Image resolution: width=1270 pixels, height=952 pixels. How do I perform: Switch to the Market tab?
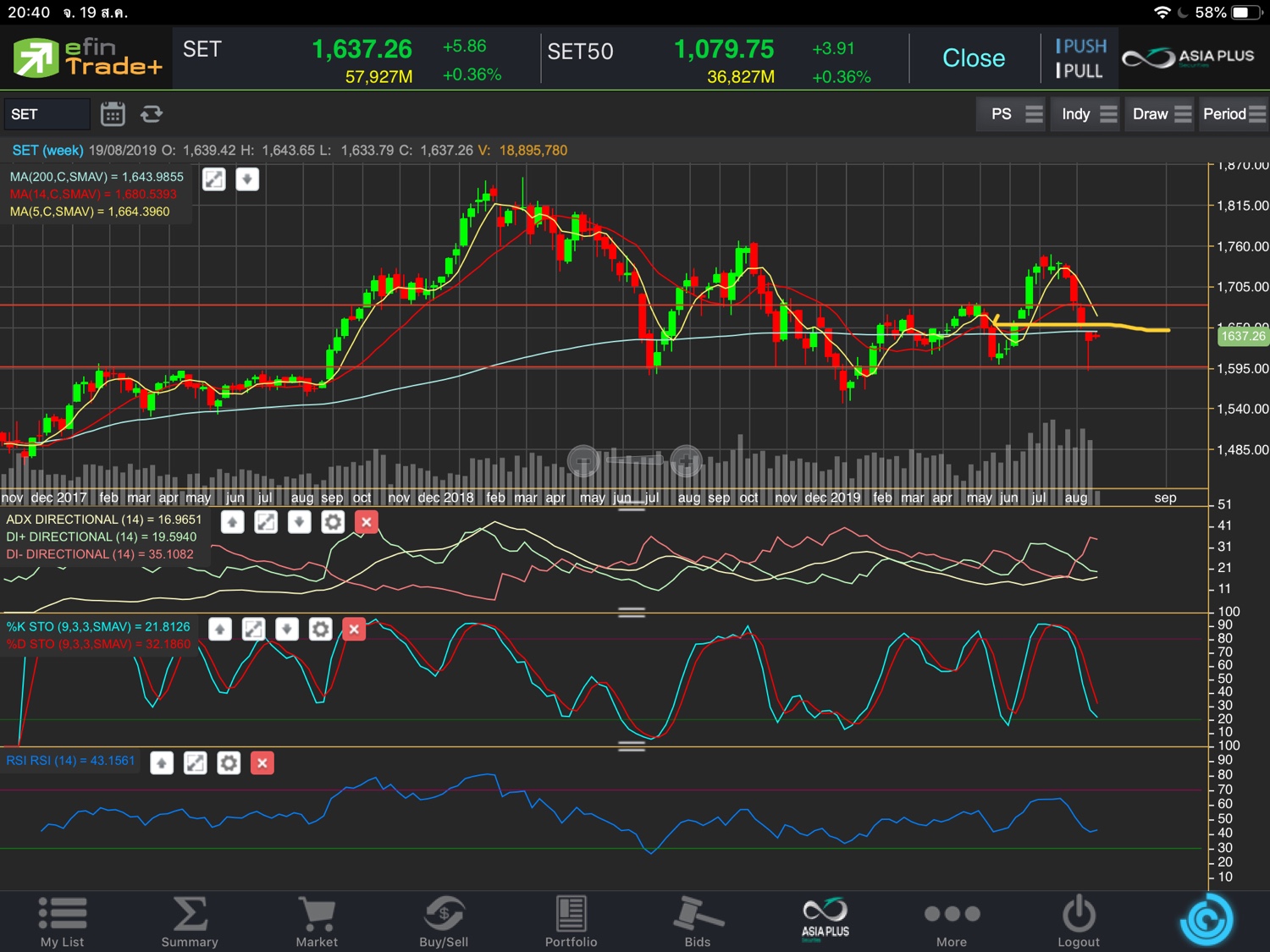[x=317, y=921]
